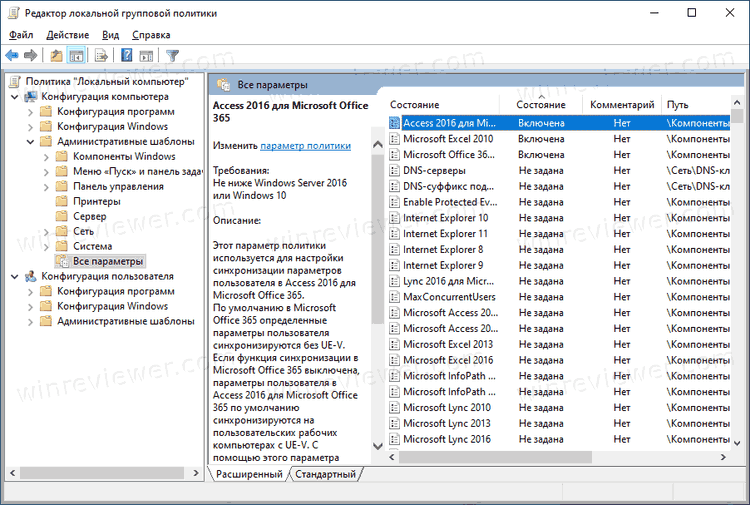The width and height of the screenshot is (750, 505).
Task: Sort by the second Состояние status column header
Action: pyautogui.click(x=541, y=105)
